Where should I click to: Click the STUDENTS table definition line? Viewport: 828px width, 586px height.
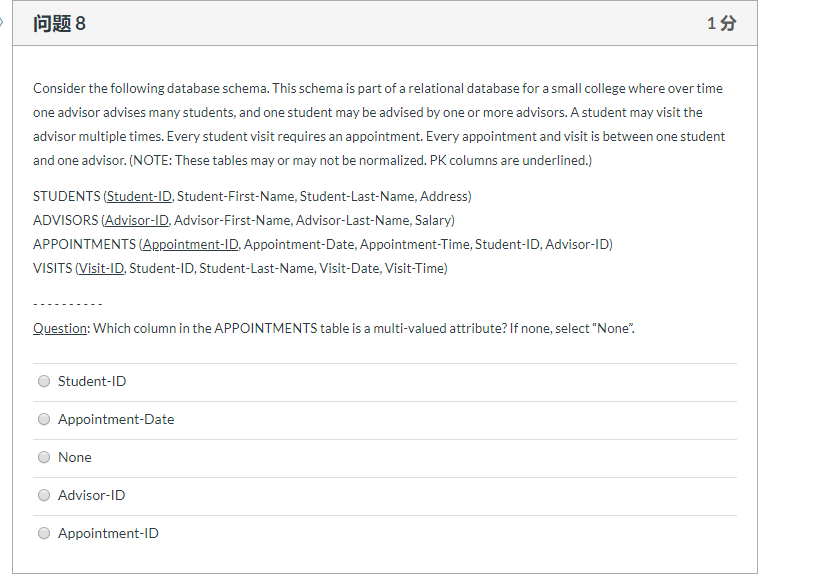250,196
